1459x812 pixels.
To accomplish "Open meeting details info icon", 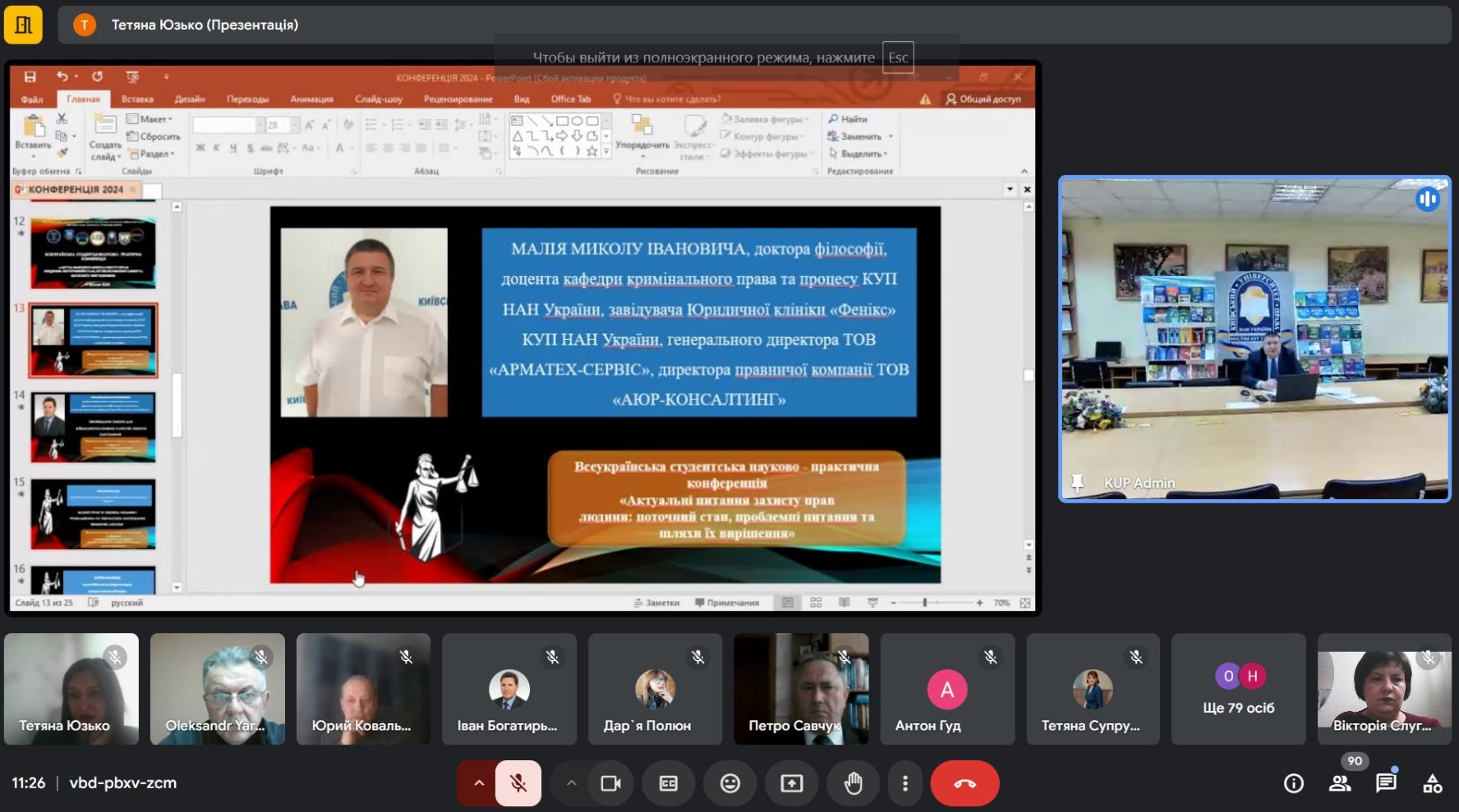I will (x=1293, y=783).
